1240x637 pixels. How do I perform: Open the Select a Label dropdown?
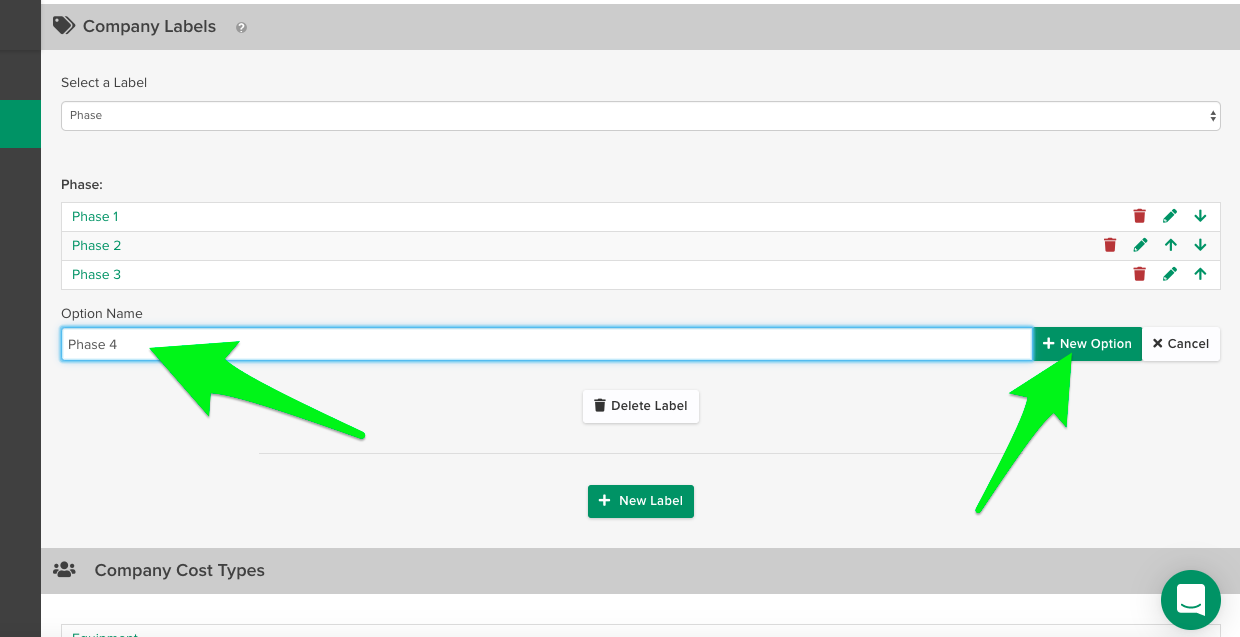(641, 115)
